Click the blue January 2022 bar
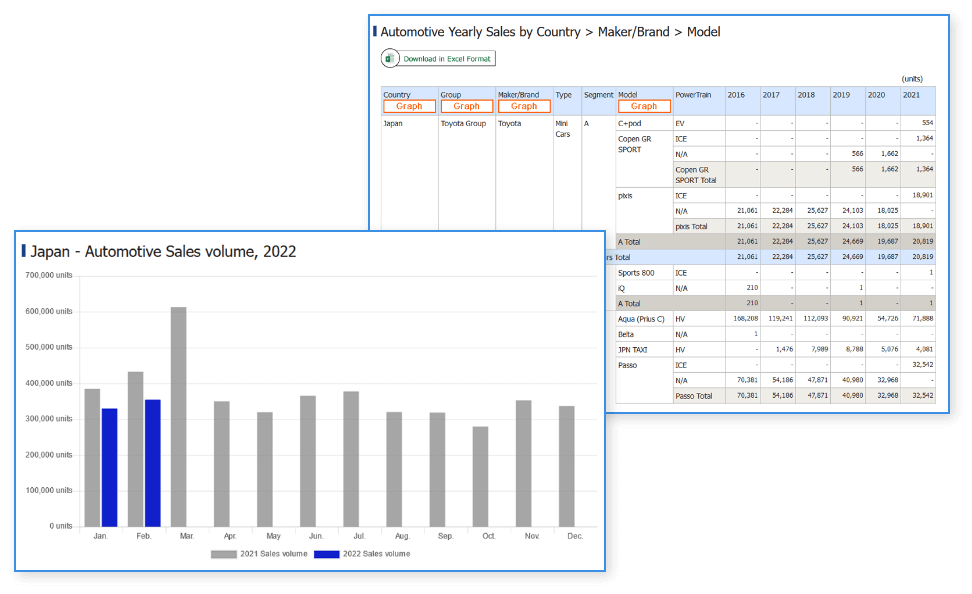Screen dimensions: 972x594 point(109,467)
